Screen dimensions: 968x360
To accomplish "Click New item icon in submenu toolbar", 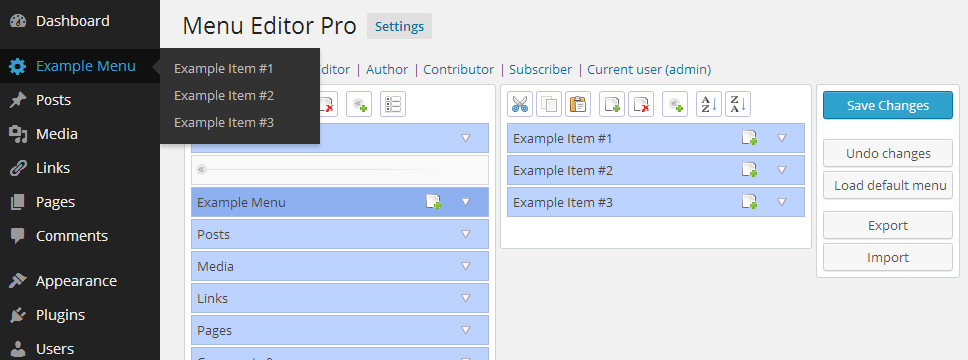I will pyautogui.click(x=612, y=104).
